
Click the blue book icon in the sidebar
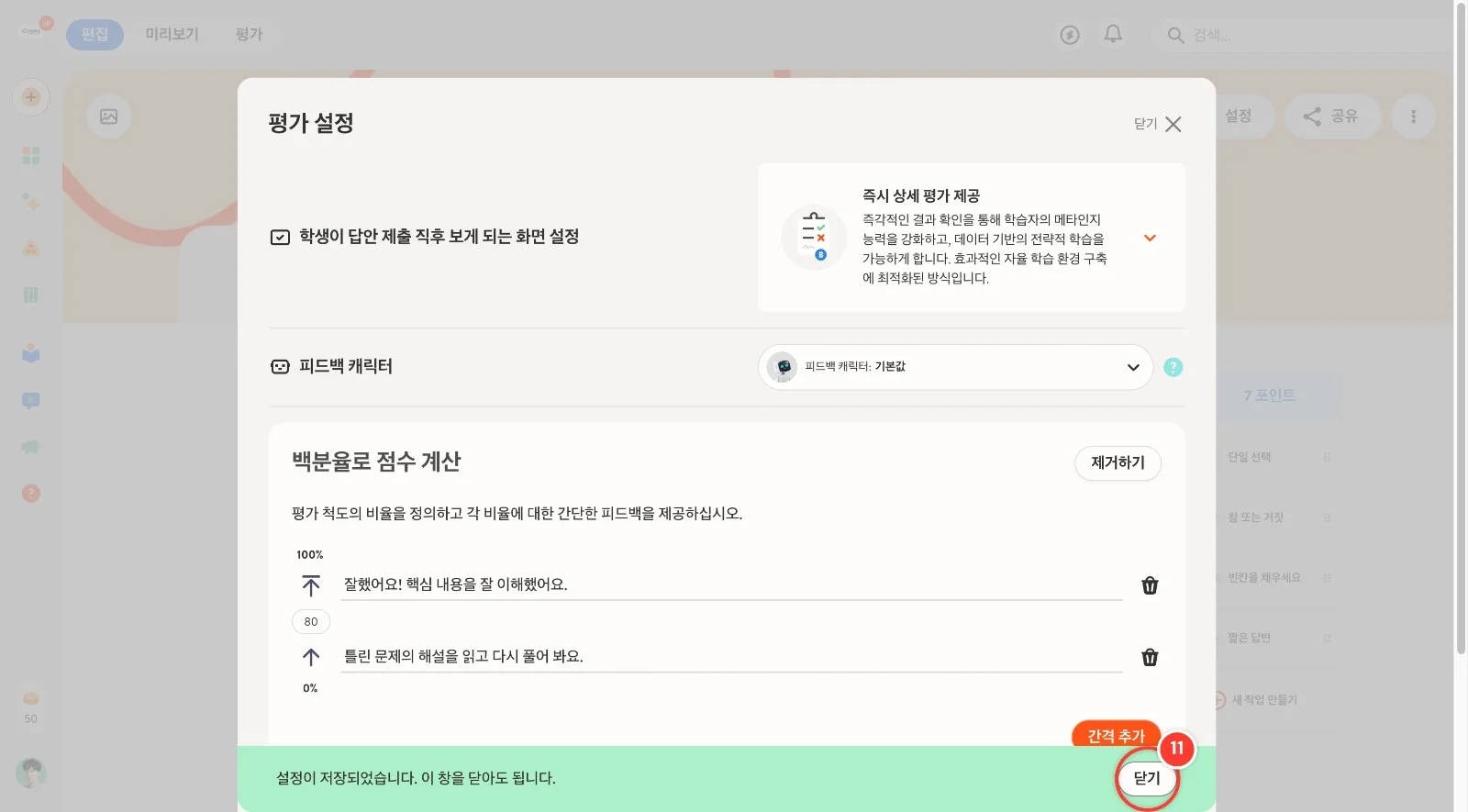pos(31,353)
